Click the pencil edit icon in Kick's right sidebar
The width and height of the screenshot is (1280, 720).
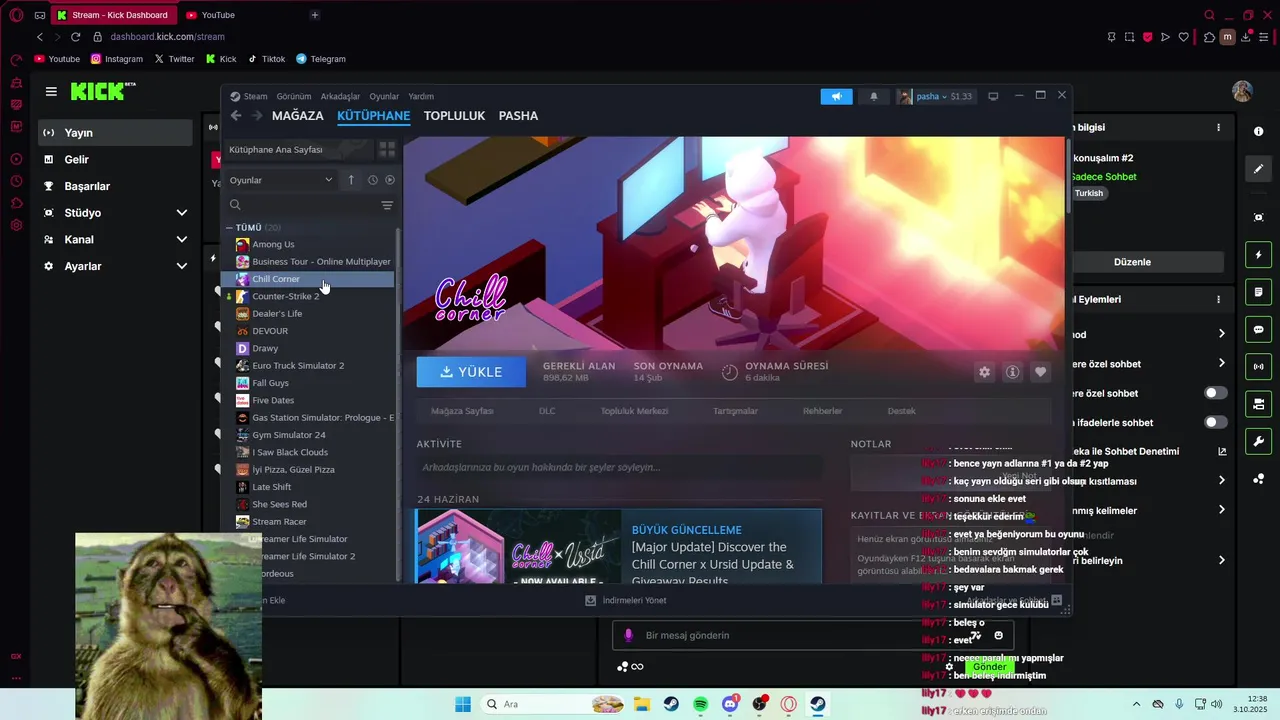[x=1258, y=169]
